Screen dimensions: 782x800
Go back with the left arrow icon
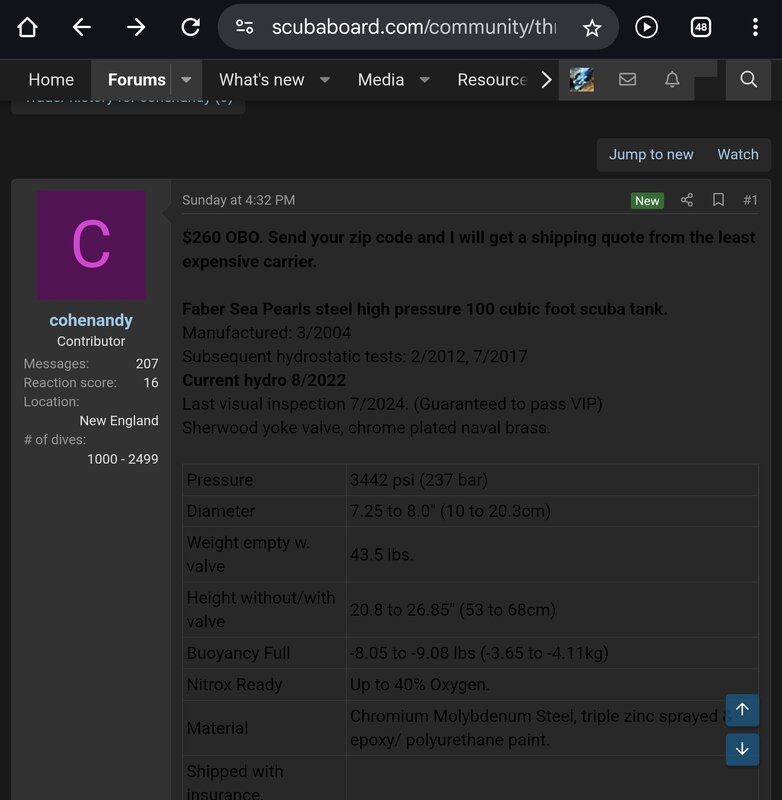coord(82,27)
